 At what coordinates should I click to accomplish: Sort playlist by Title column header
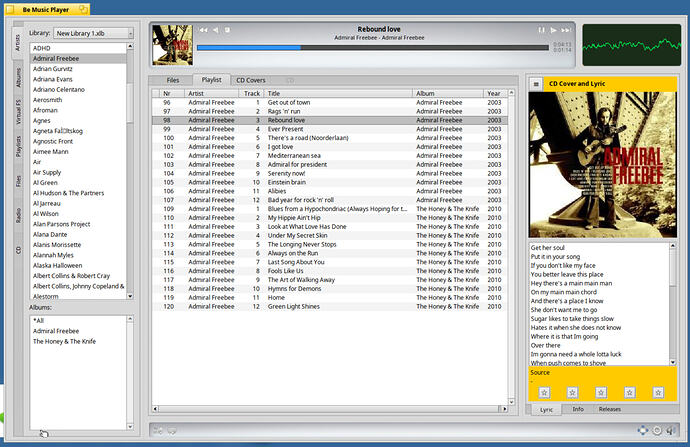pyautogui.click(x=338, y=93)
